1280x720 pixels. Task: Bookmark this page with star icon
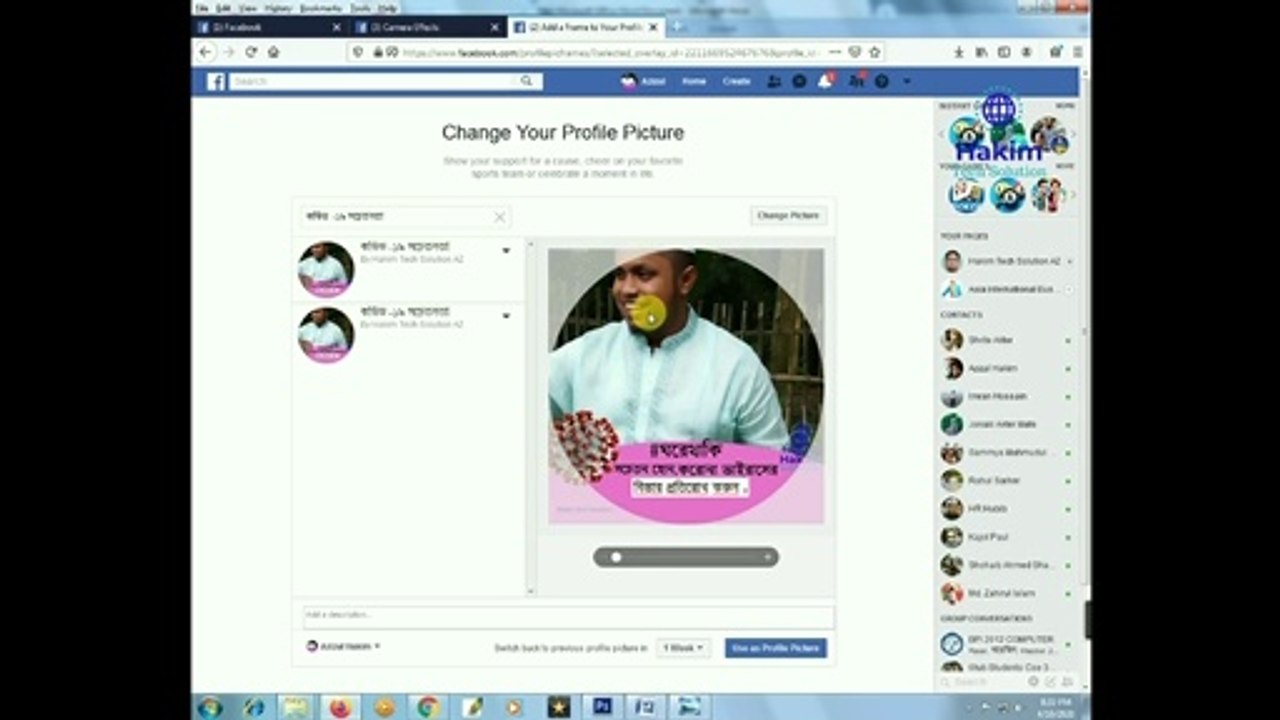pyautogui.click(x=875, y=52)
